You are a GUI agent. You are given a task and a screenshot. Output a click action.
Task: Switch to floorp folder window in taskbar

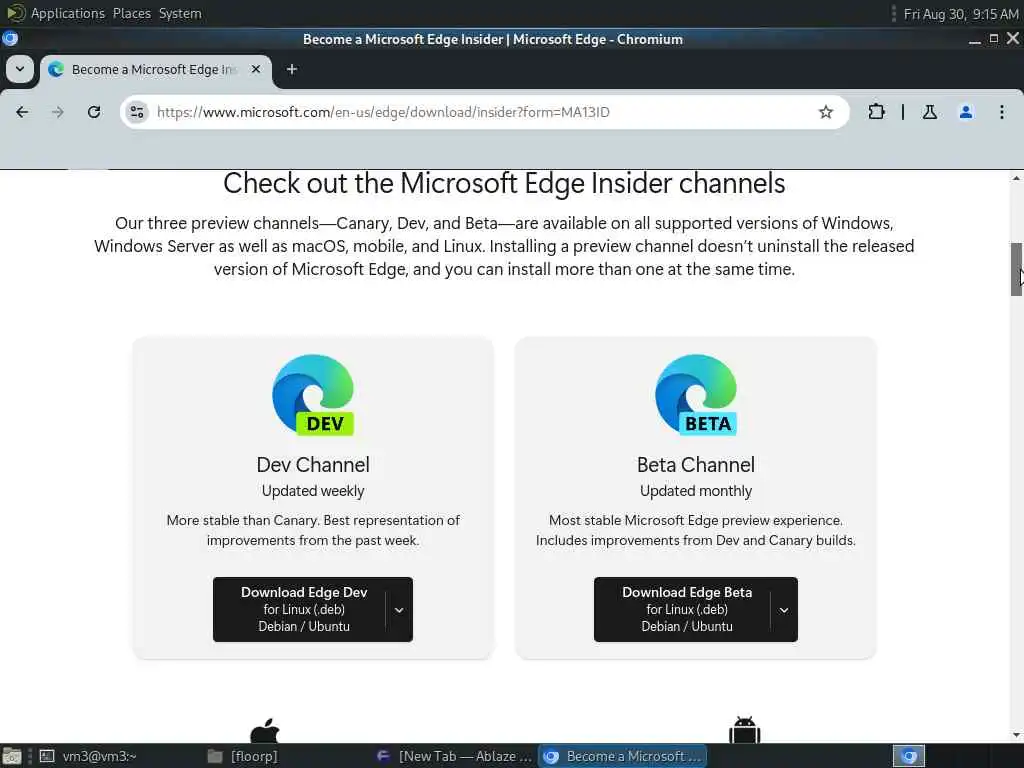click(x=243, y=756)
